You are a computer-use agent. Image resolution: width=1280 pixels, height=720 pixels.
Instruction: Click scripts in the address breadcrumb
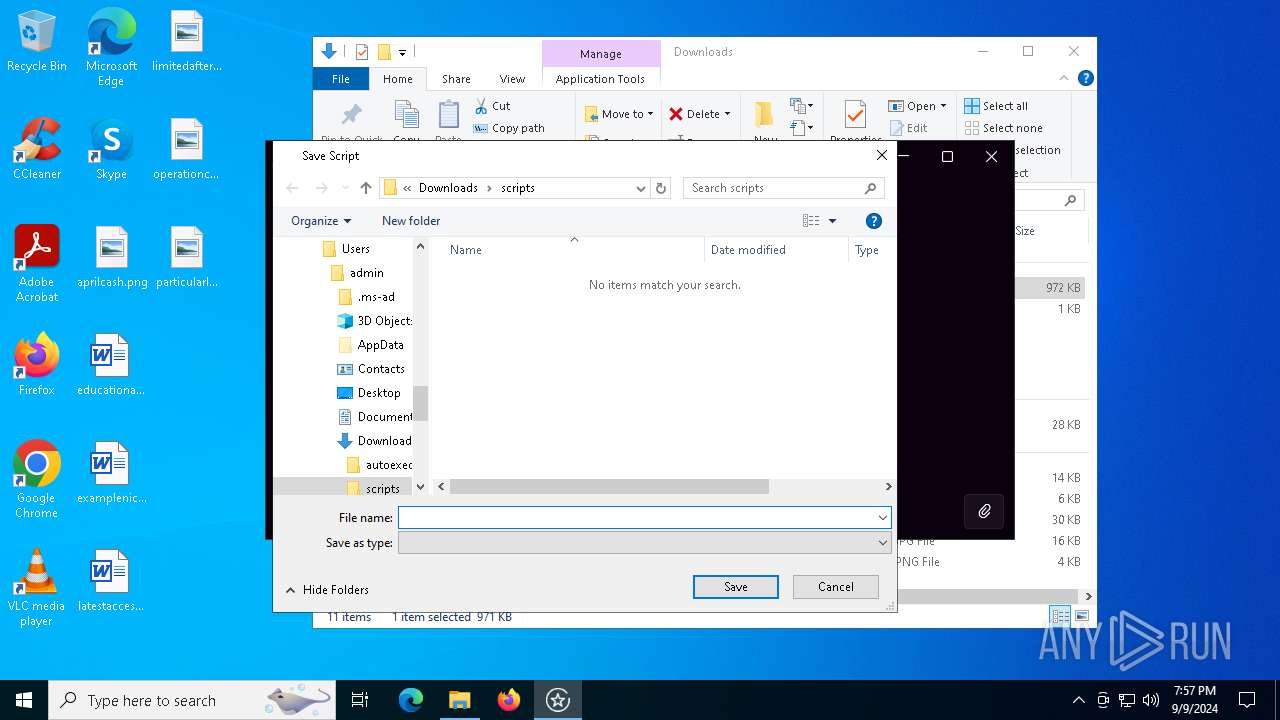click(518, 188)
